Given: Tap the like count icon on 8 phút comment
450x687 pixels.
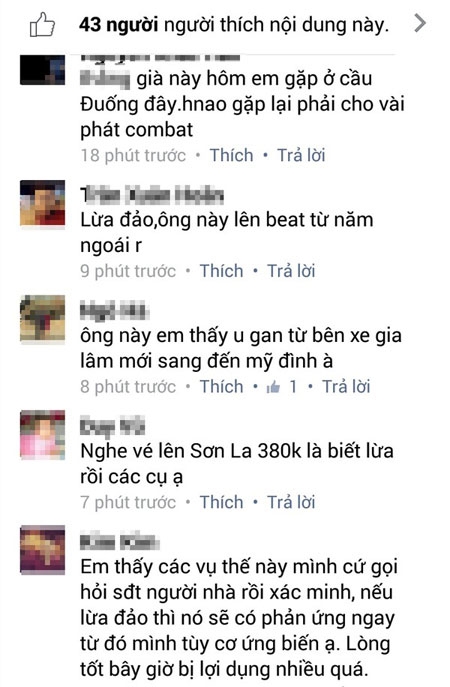Looking at the screenshot, I should point(273,386).
